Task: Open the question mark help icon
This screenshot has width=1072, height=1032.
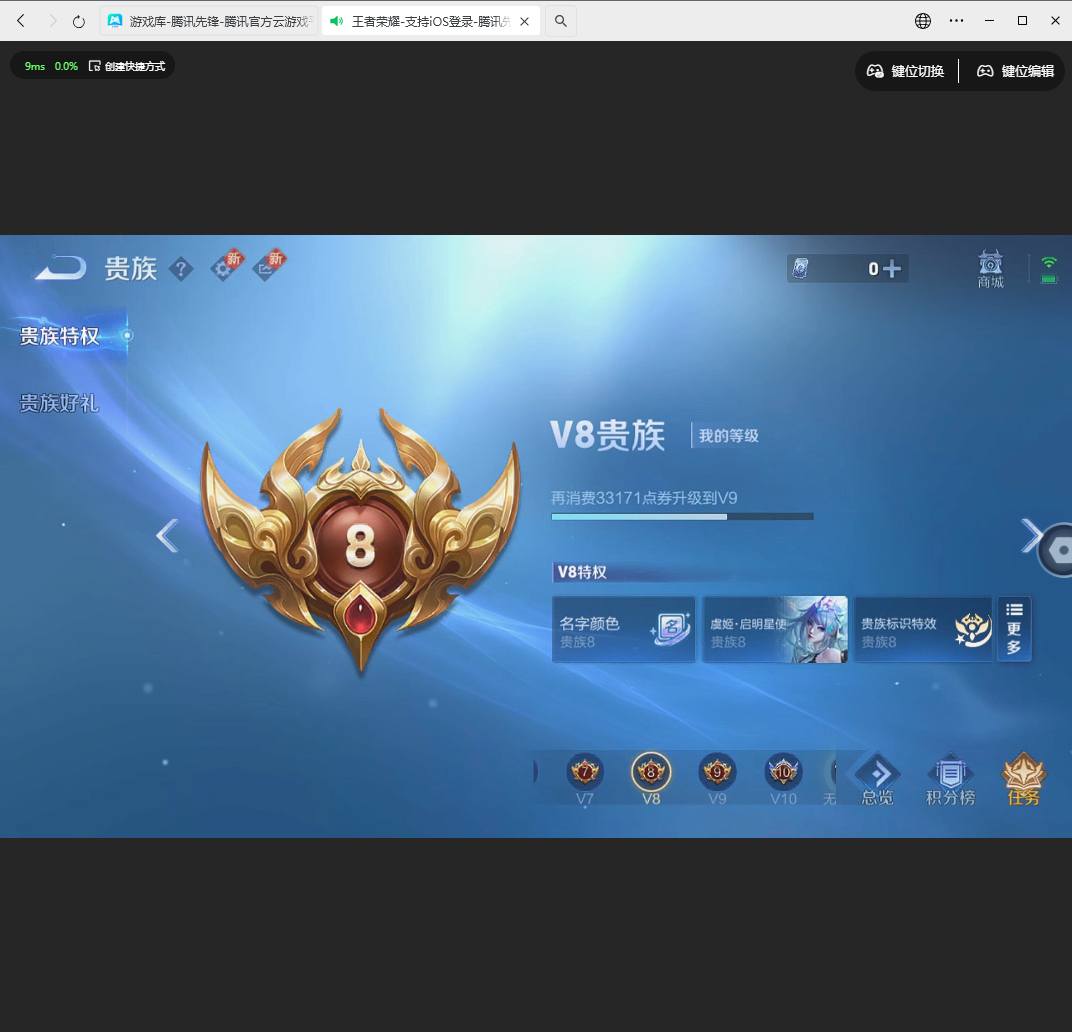Action: point(180,268)
